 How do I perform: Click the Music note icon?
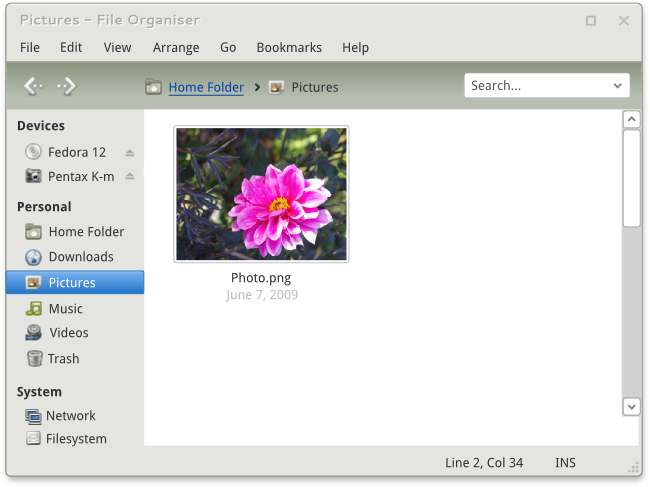point(34,308)
